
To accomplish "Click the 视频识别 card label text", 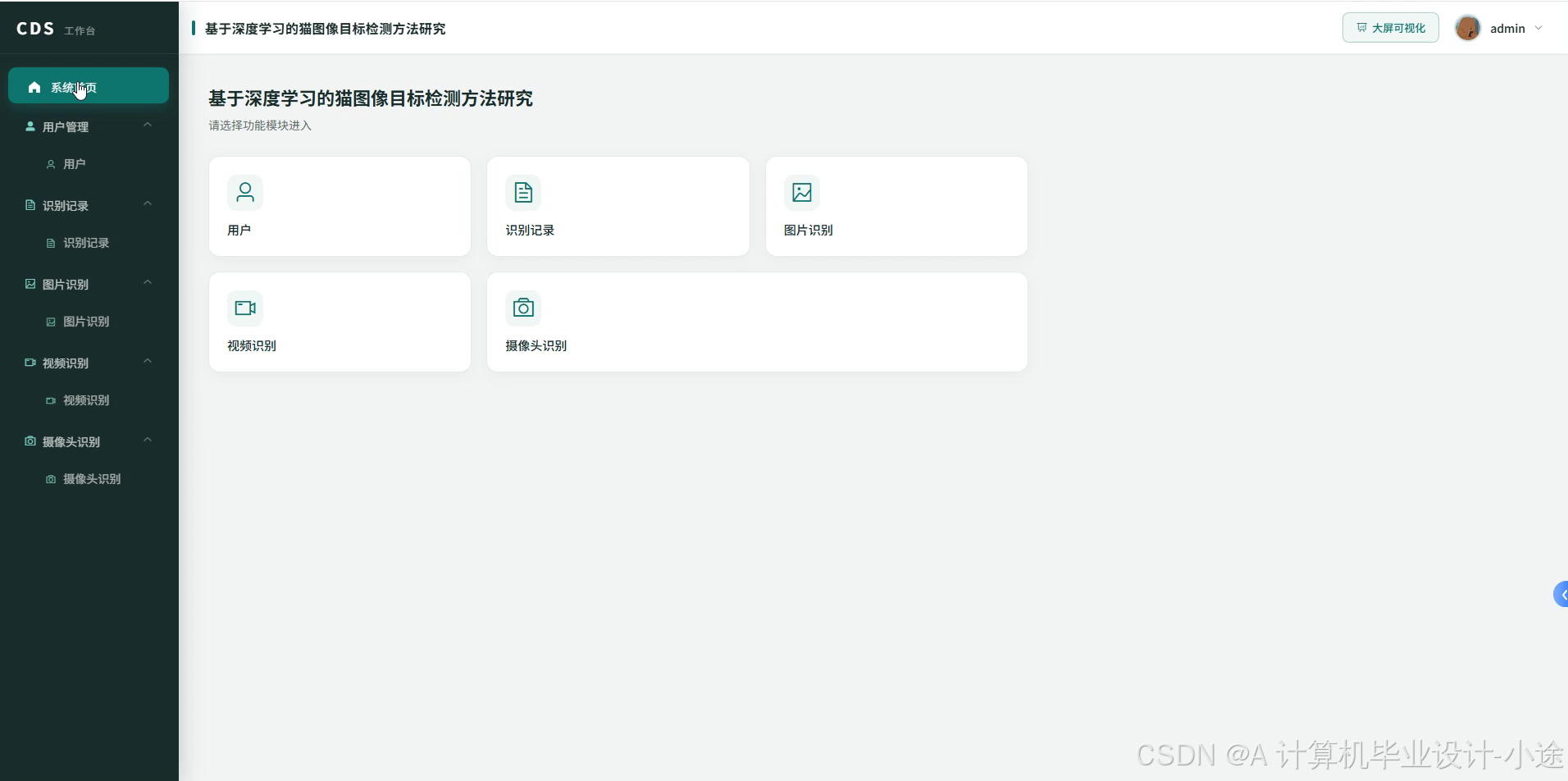I will (252, 346).
